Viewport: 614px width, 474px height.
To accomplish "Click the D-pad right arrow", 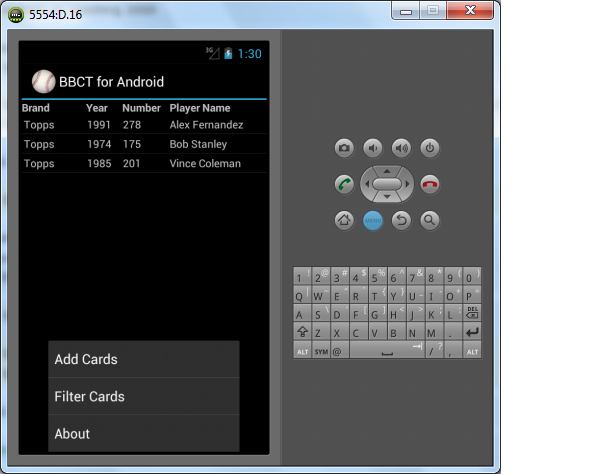I will coord(407,184).
